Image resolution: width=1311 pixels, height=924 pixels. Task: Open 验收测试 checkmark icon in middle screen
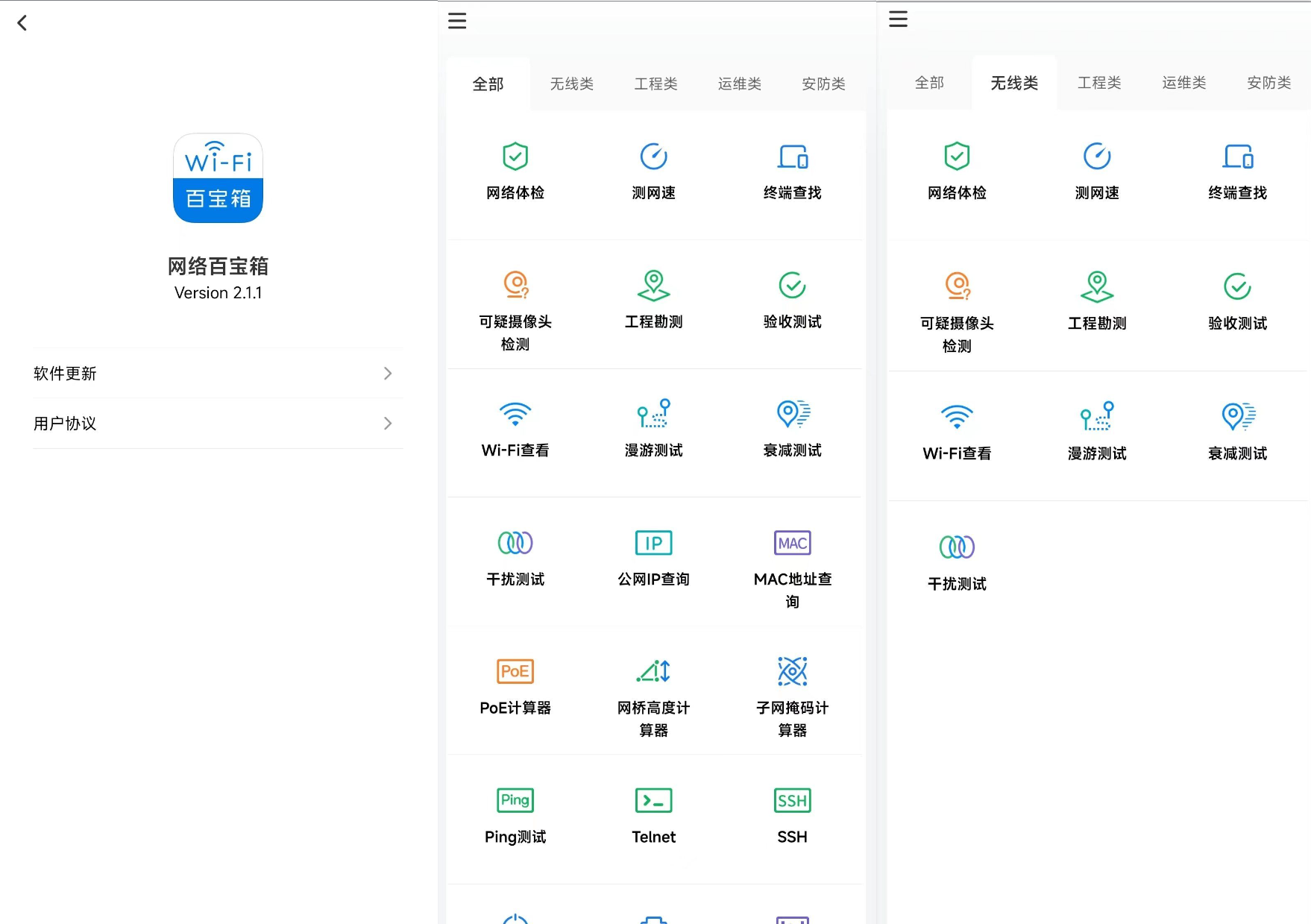(793, 285)
